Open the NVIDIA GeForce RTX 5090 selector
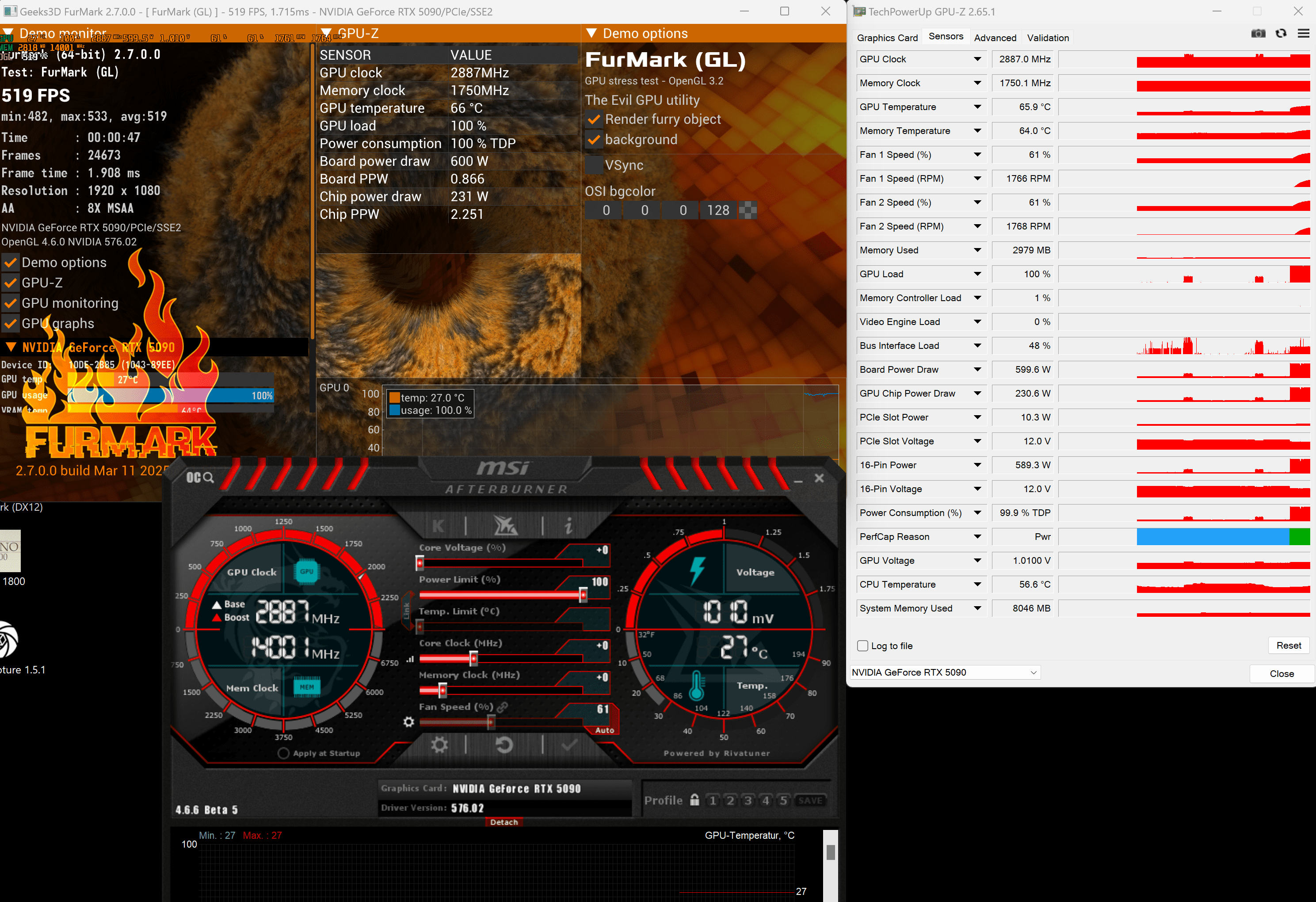The image size is (1316, 902). click(x=945, y=672)
